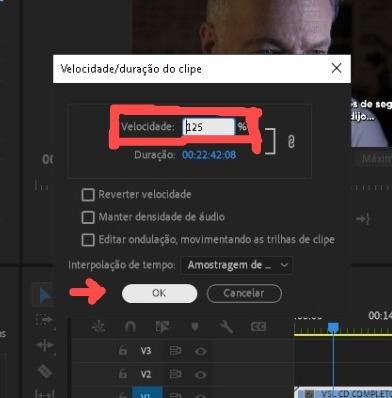This screenshot has width=392, height=398.
Task: Hide track V2 with eye icon
Action: pyautogui.click(x=200, y=375)
